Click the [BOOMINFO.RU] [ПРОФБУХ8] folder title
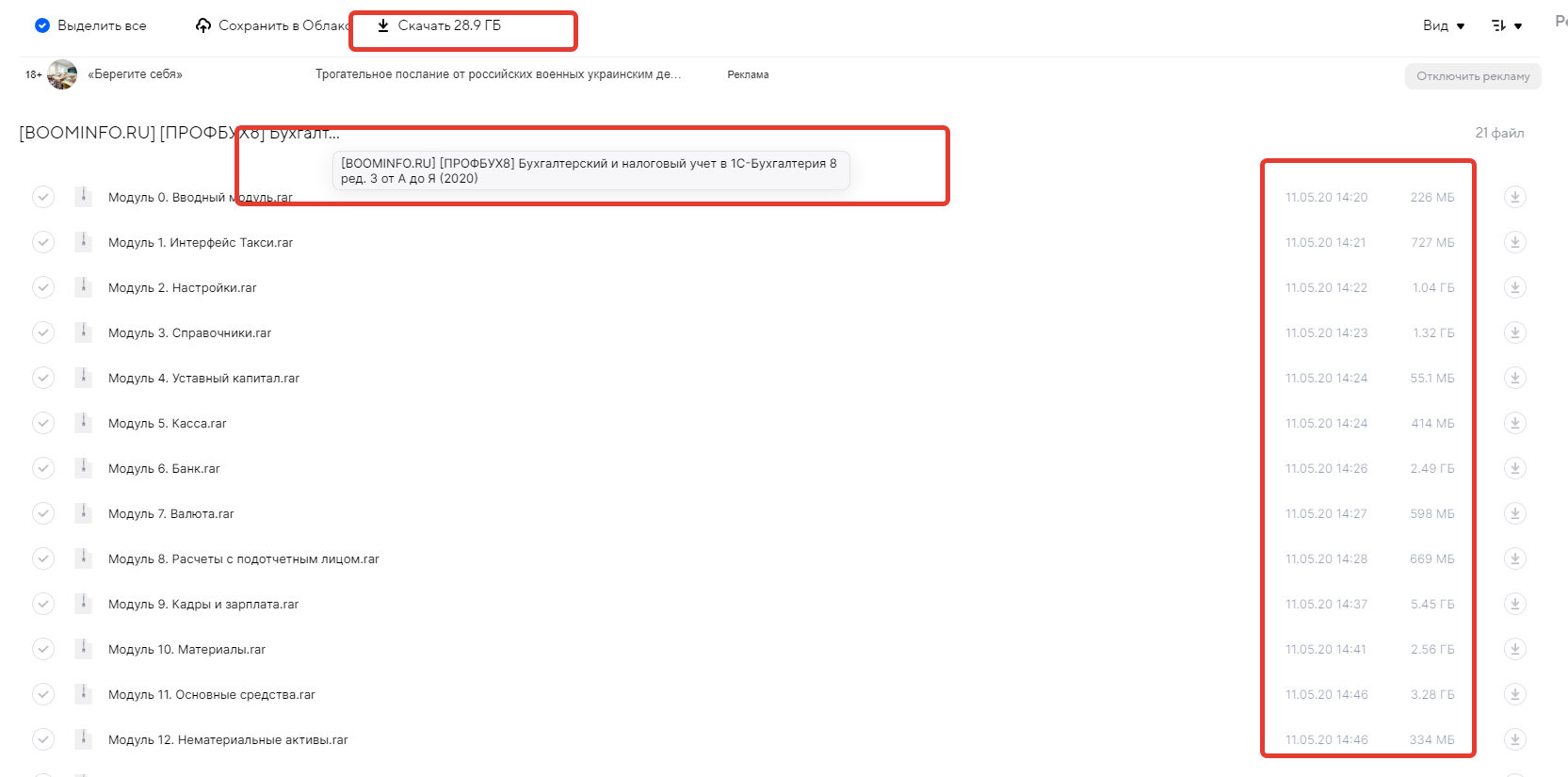The width and height of the screenshot is (1568, 777). [x=180, y=133]
